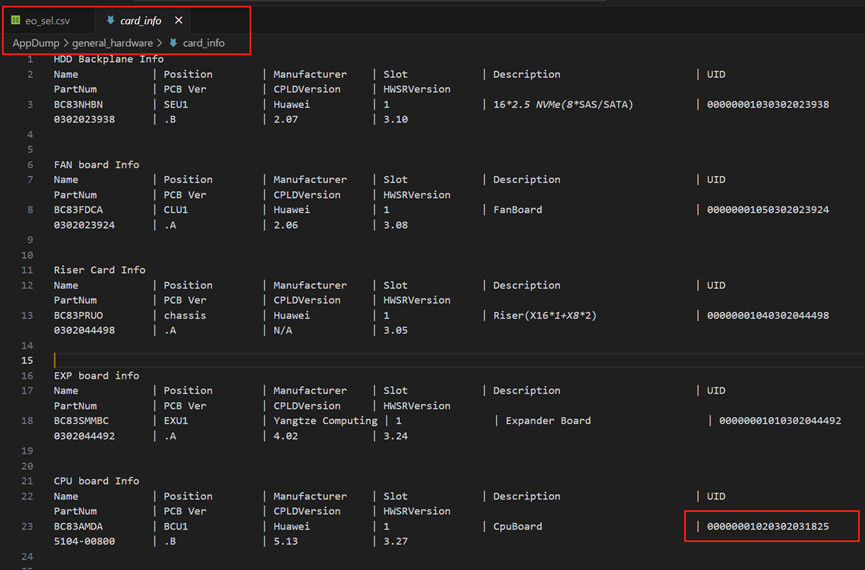Expand the card_info breadcrumb item

pyautogui.click(x=203, y=43)
